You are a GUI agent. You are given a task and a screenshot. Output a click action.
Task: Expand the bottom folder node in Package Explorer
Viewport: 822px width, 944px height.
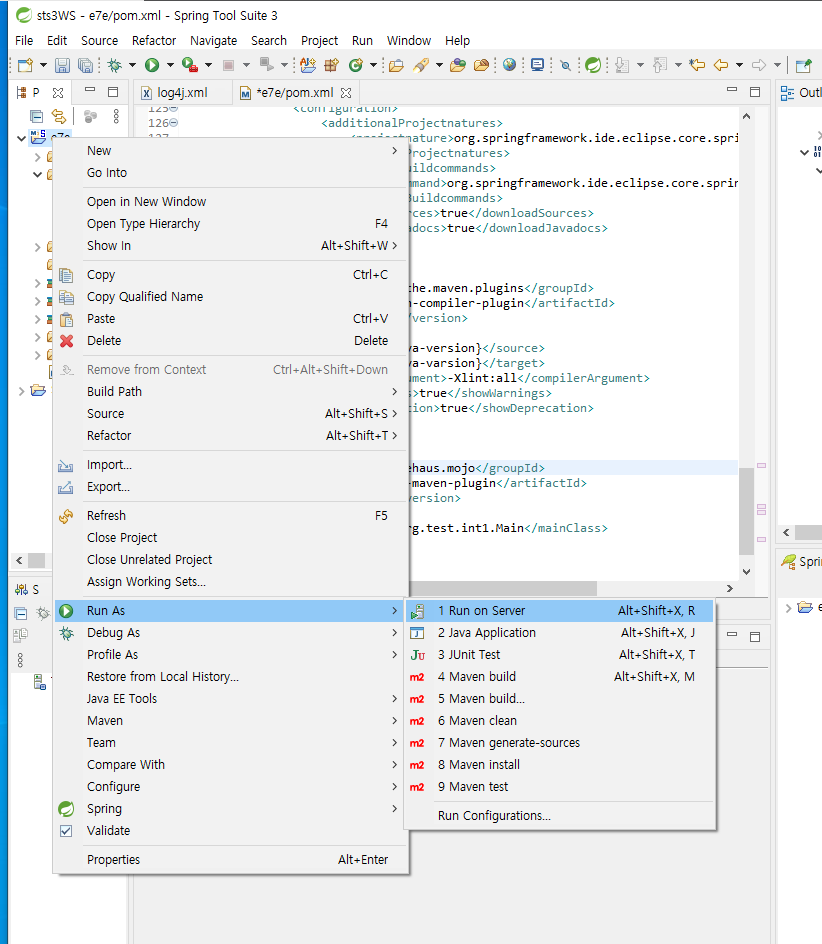coord(21,391)
